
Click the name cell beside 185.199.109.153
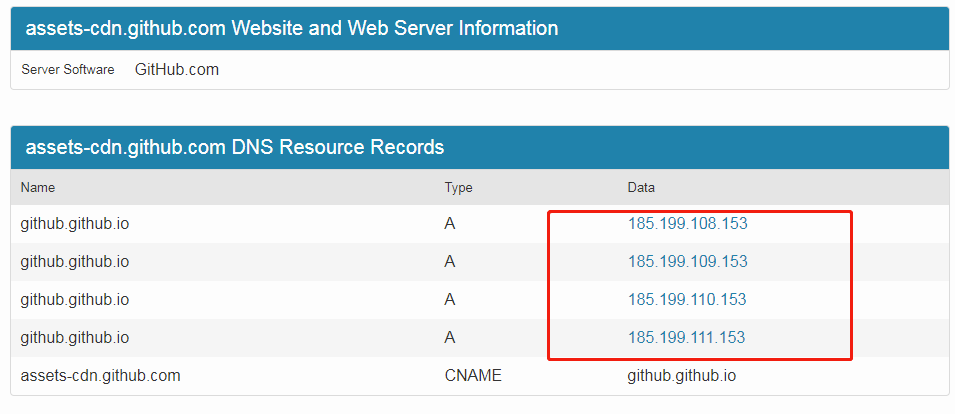point(74,262)
